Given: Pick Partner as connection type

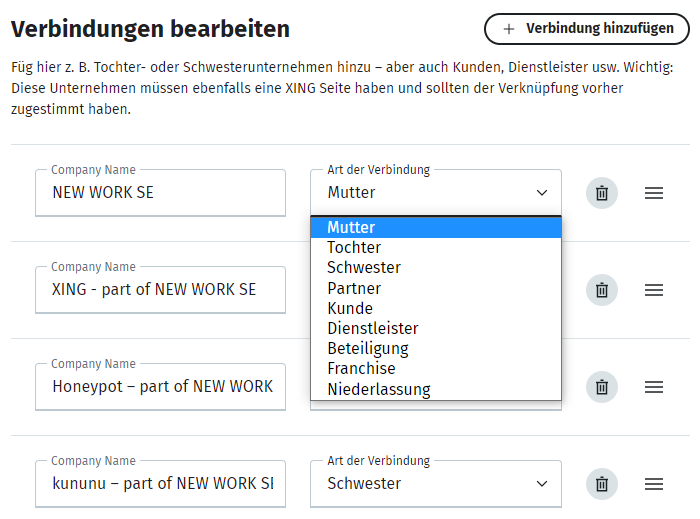Looking at the screenshot, I should click(354, 288).
